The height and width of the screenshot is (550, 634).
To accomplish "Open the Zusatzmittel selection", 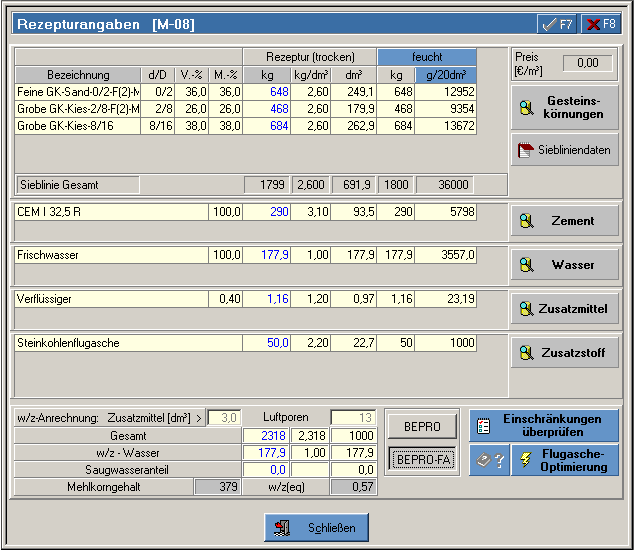I will coord(564,309).
